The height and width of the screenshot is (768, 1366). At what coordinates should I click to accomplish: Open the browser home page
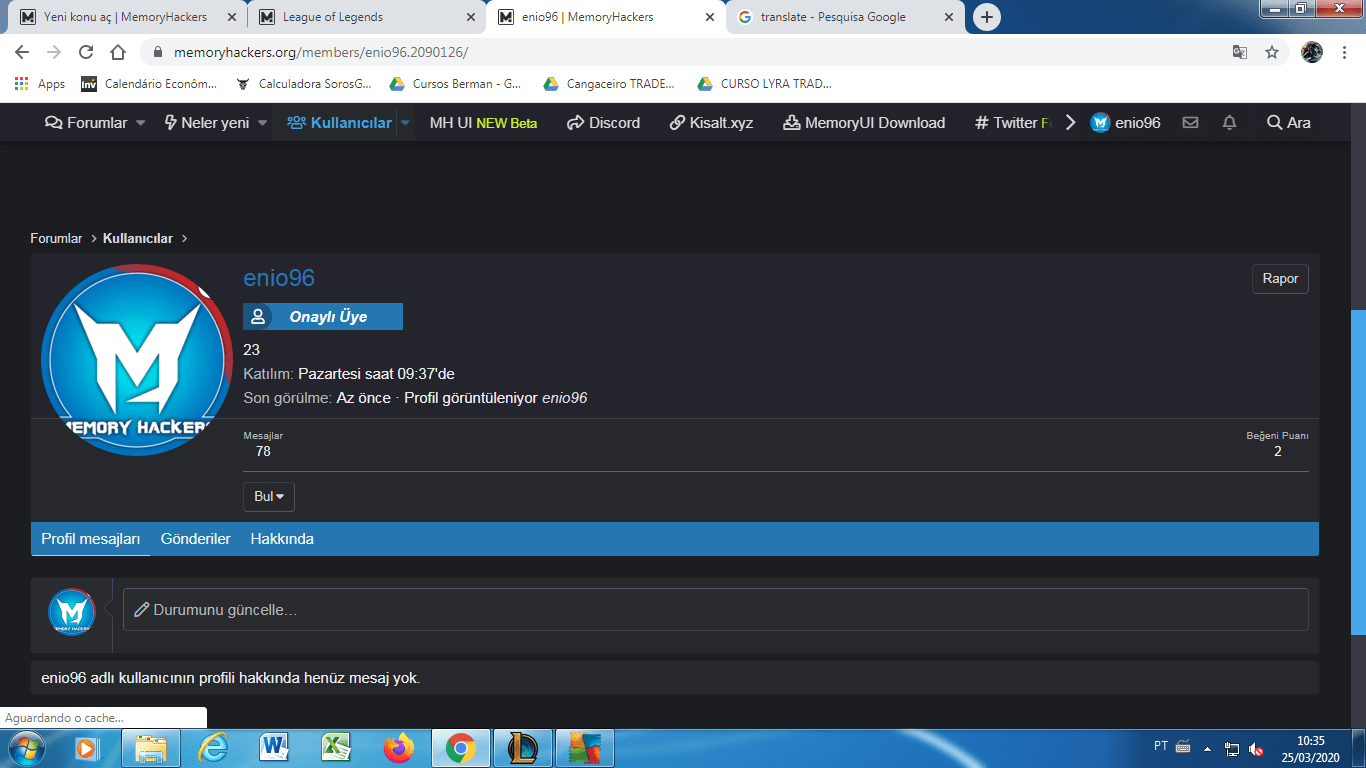tap(118, 52)
